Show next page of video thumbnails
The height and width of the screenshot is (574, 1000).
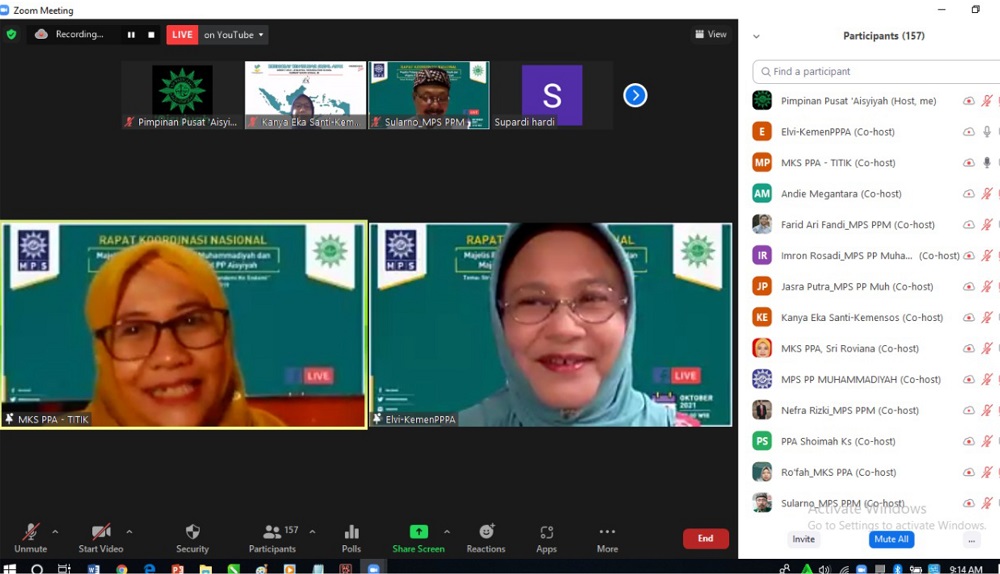(635, 95)
